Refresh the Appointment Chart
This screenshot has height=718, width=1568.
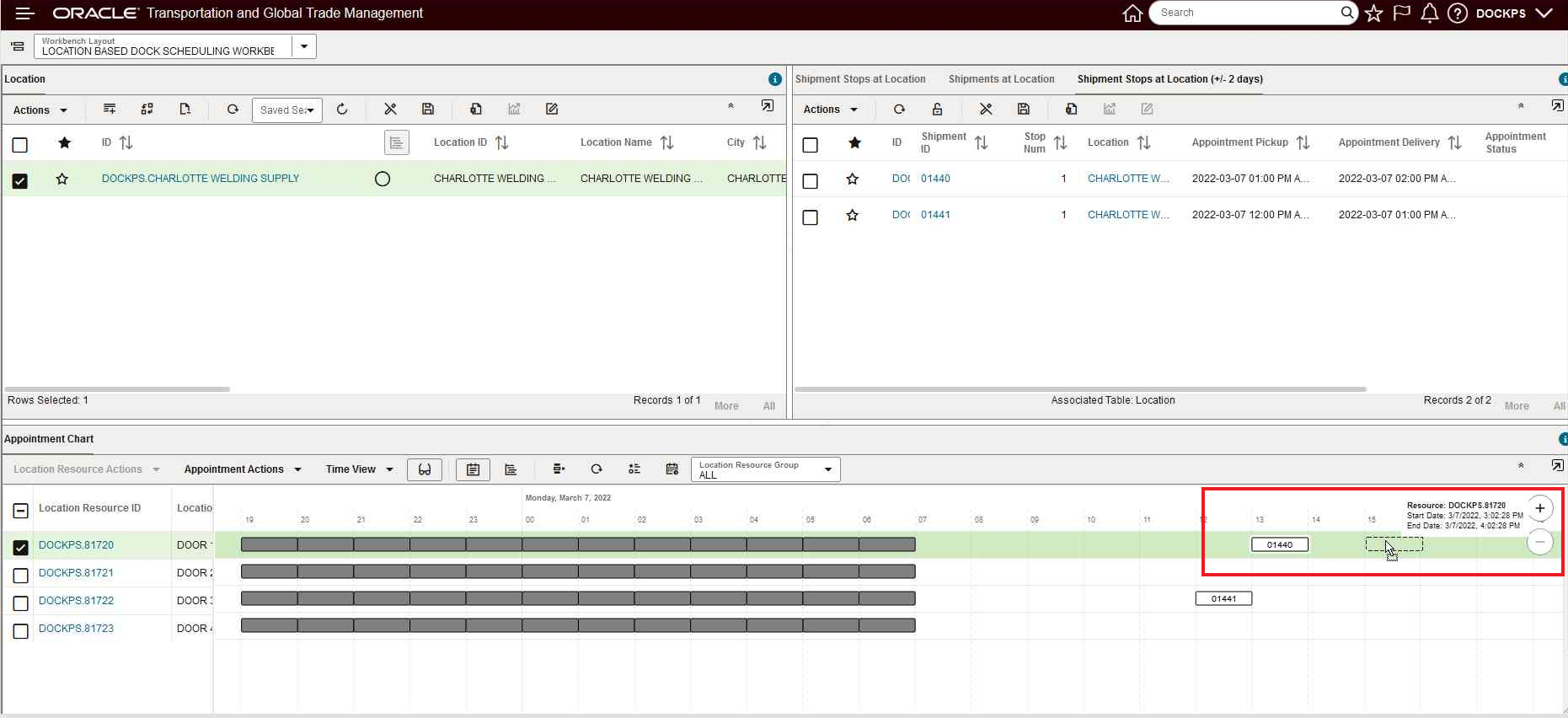(x=597, y=469)
